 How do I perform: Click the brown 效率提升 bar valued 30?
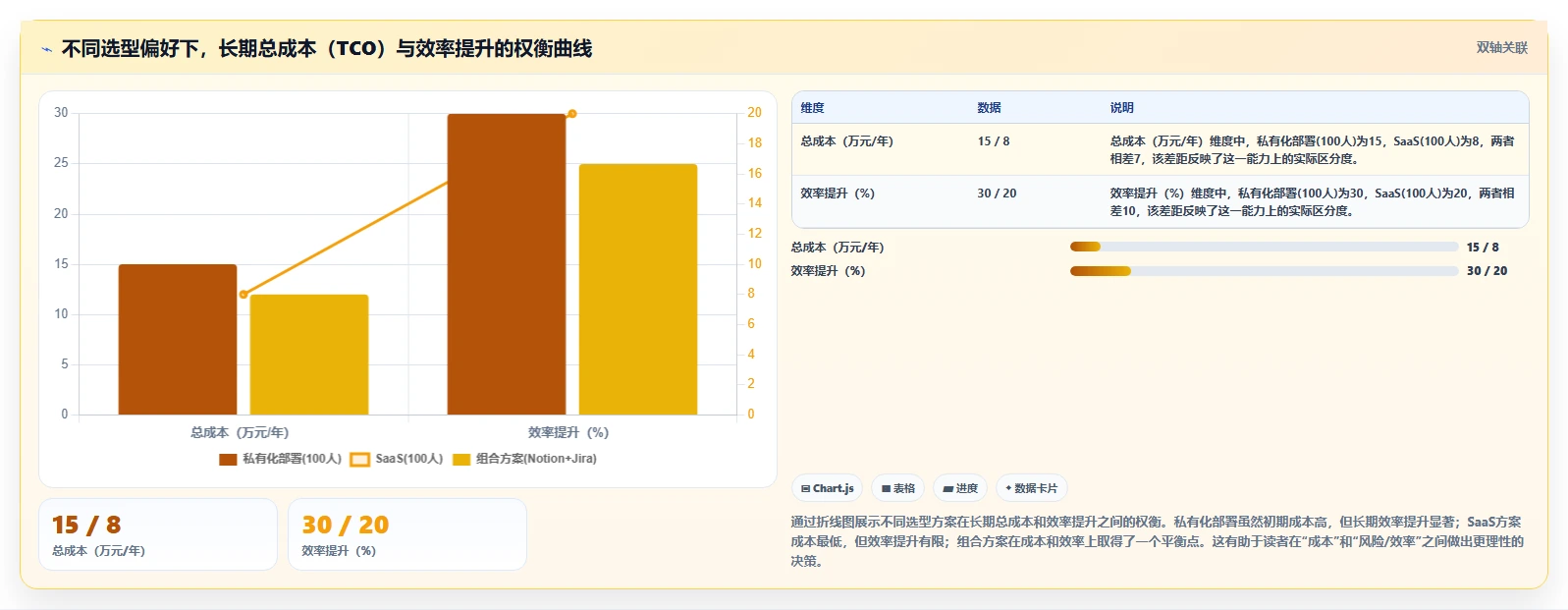click(x=507, y=264)
